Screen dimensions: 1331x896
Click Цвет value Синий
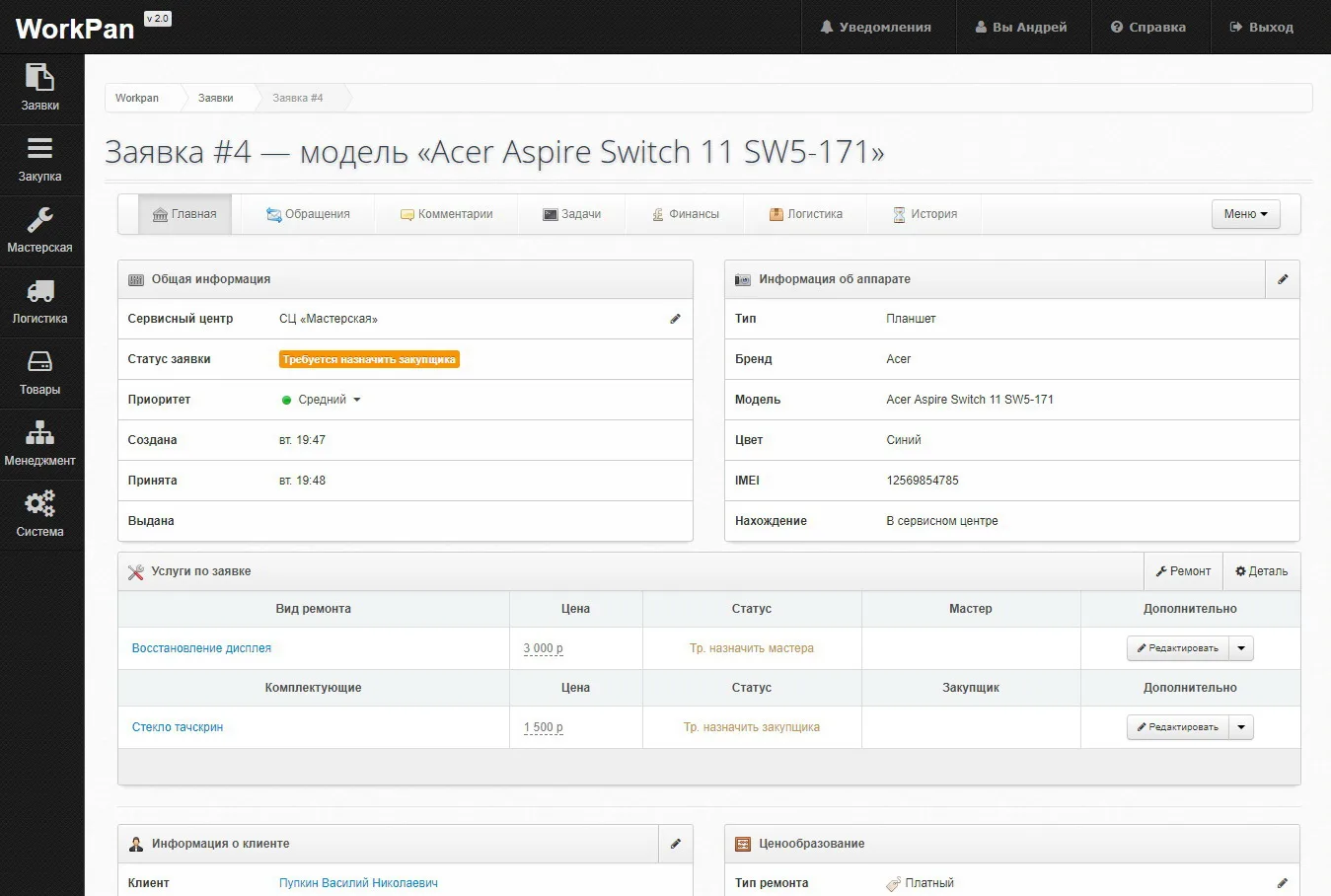tap(904, 440)
